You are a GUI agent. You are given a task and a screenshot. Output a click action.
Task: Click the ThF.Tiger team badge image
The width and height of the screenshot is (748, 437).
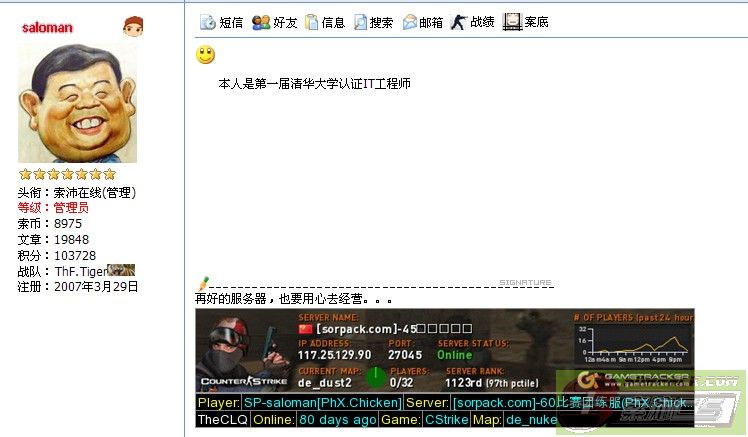(121, 270)
